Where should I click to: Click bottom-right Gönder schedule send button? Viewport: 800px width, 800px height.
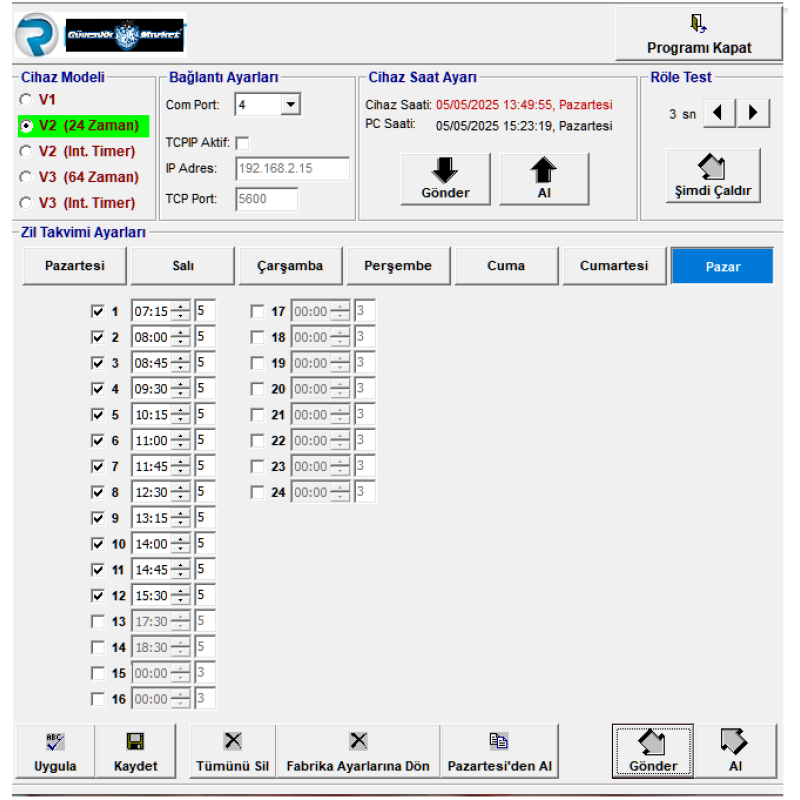point(652,752)
